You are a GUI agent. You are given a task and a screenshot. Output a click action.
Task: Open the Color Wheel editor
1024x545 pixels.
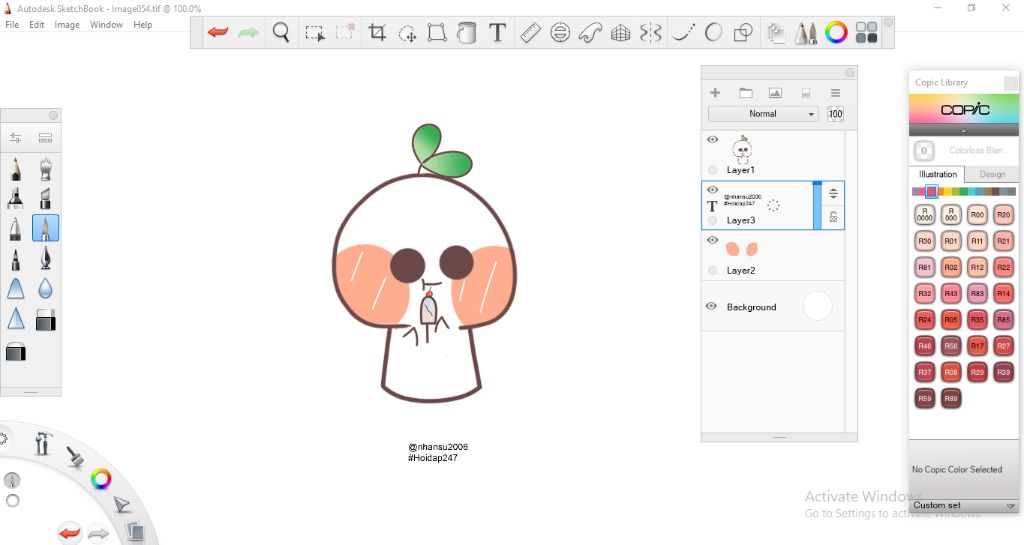836,33
